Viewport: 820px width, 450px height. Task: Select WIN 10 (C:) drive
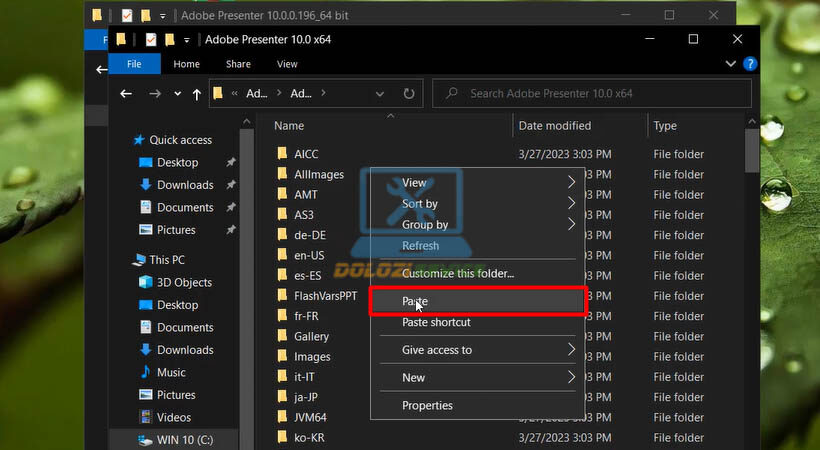184,439
